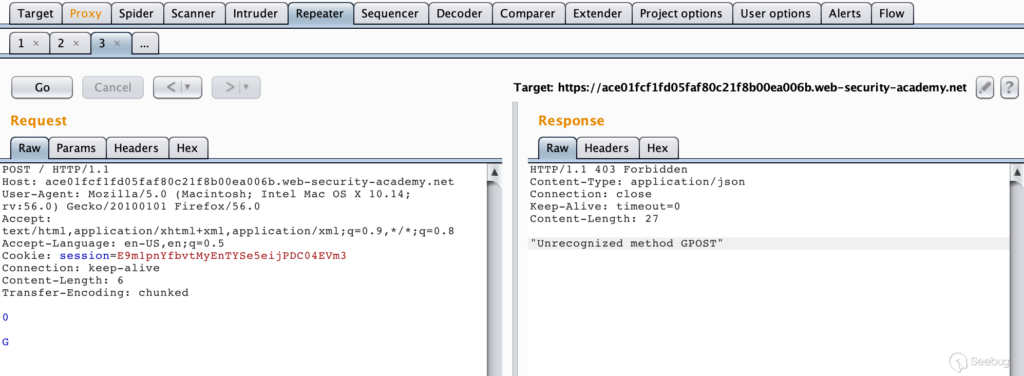Click the Cancel button
1024x376 pixels.
pyautogui.click(x=113, y=87)
